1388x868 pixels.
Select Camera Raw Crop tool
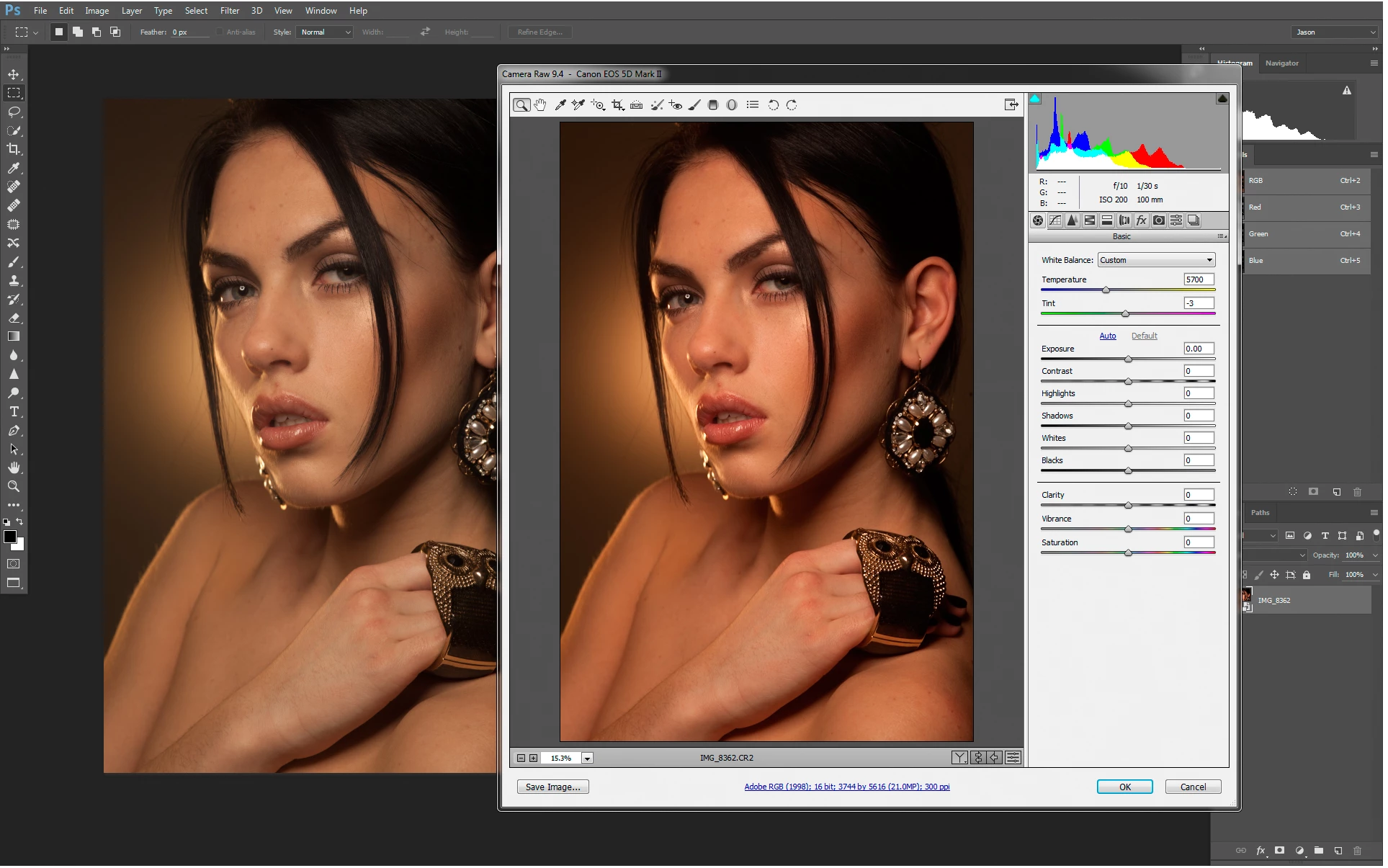pos(619,105)
